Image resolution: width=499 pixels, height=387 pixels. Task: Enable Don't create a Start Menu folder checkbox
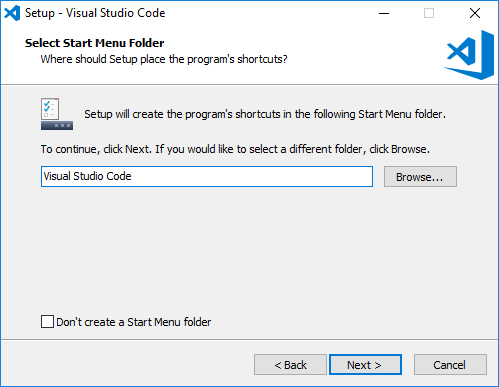point(47,322)
